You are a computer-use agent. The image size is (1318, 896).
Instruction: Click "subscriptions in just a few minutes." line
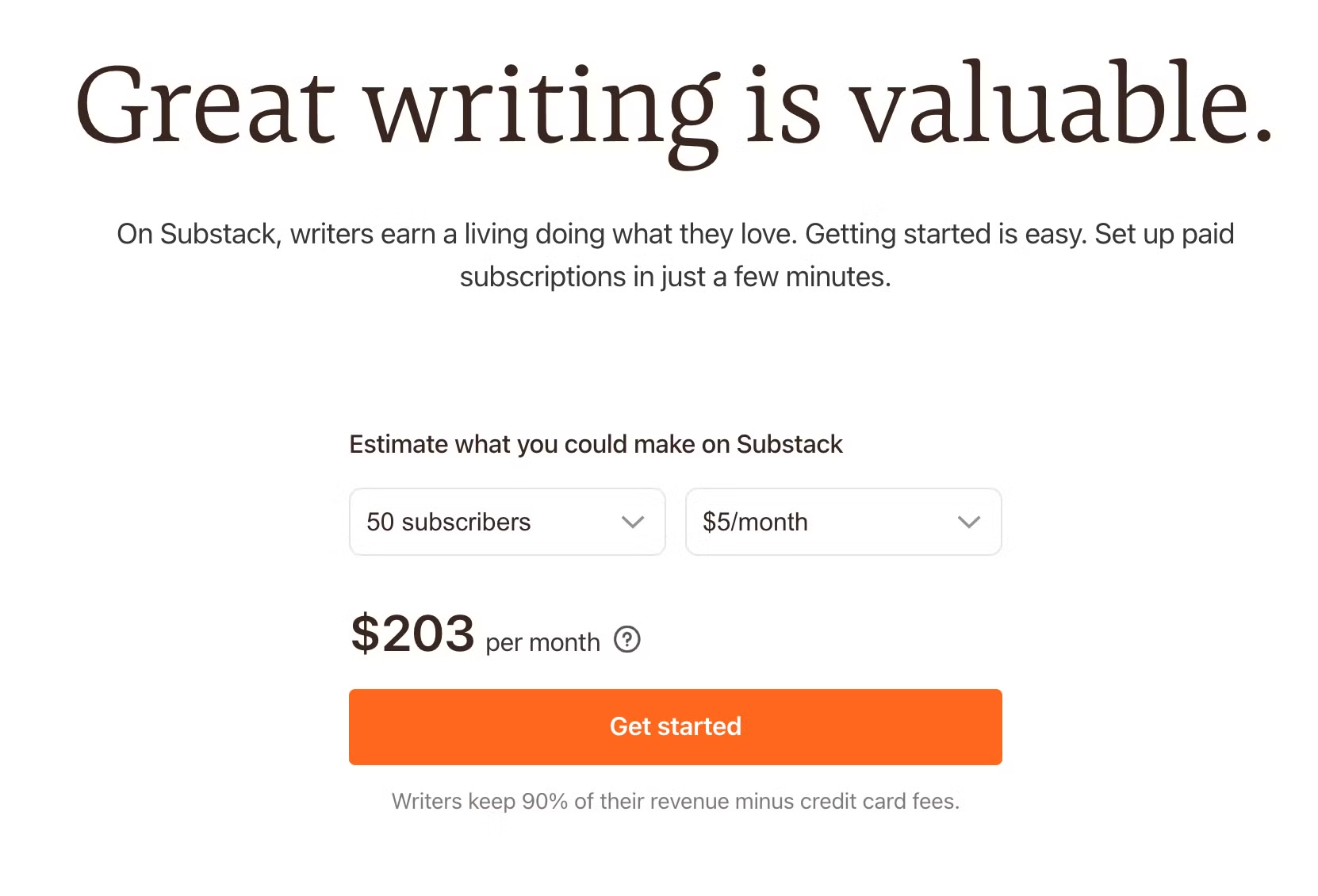click(675, 278)
